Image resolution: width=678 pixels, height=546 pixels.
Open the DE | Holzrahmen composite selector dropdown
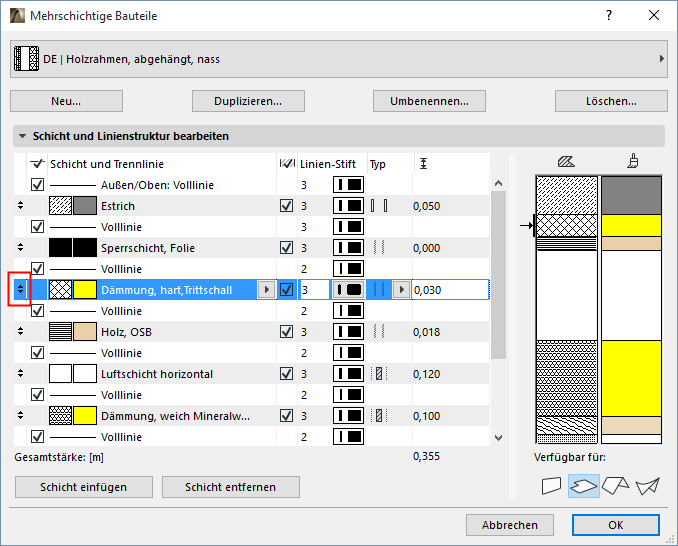click(339, 59)
